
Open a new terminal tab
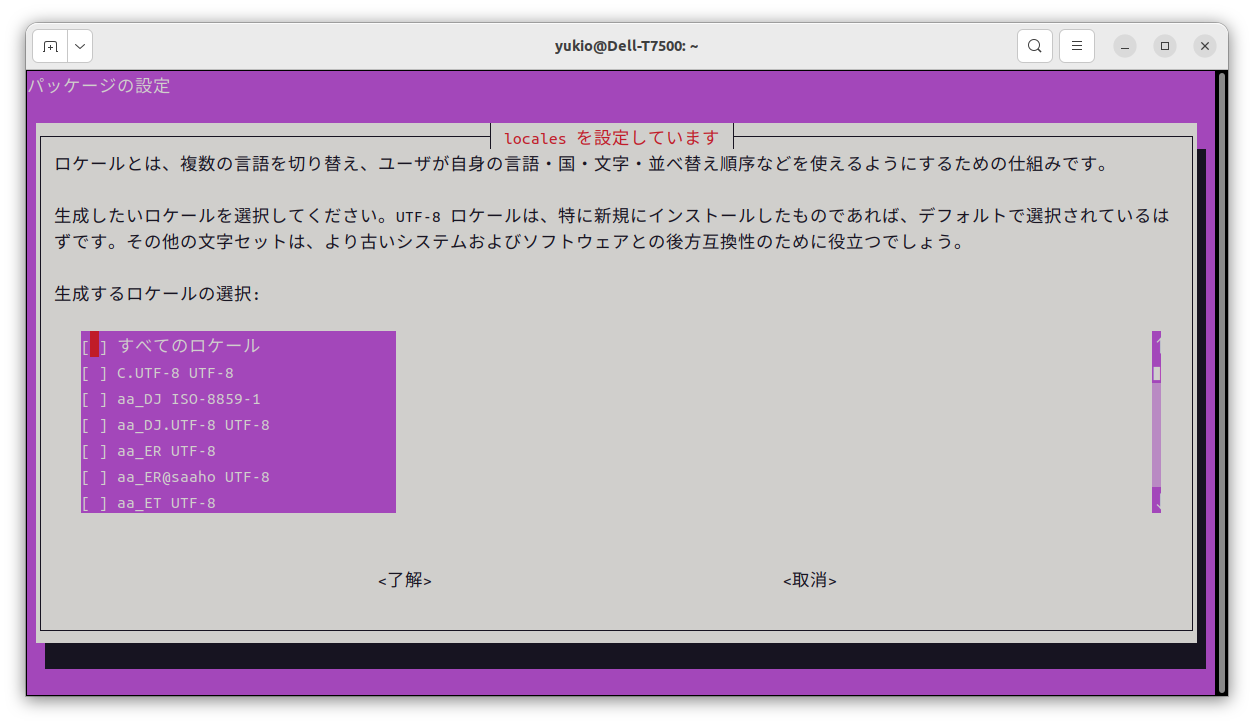50,45
